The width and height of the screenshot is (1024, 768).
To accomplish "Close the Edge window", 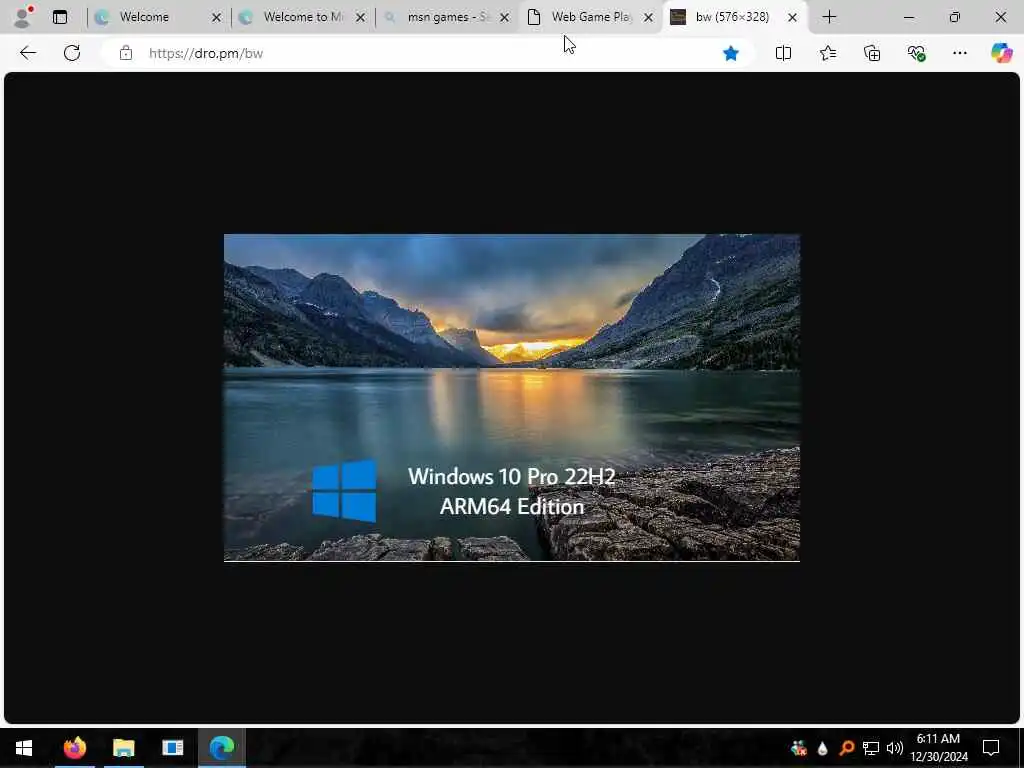I will [x=1000, y=17].
